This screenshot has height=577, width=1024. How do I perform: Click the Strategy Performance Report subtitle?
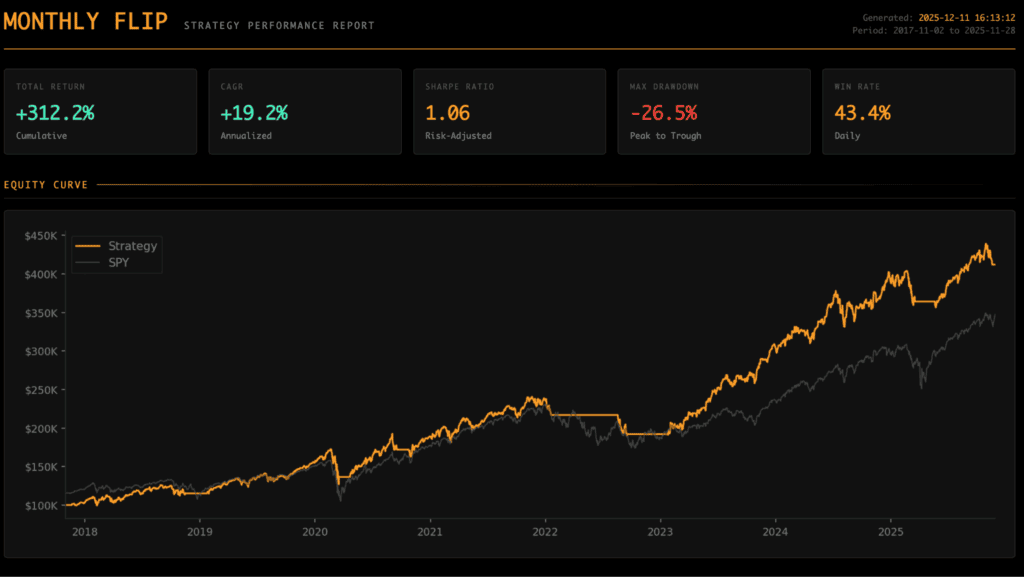point(279,25)
